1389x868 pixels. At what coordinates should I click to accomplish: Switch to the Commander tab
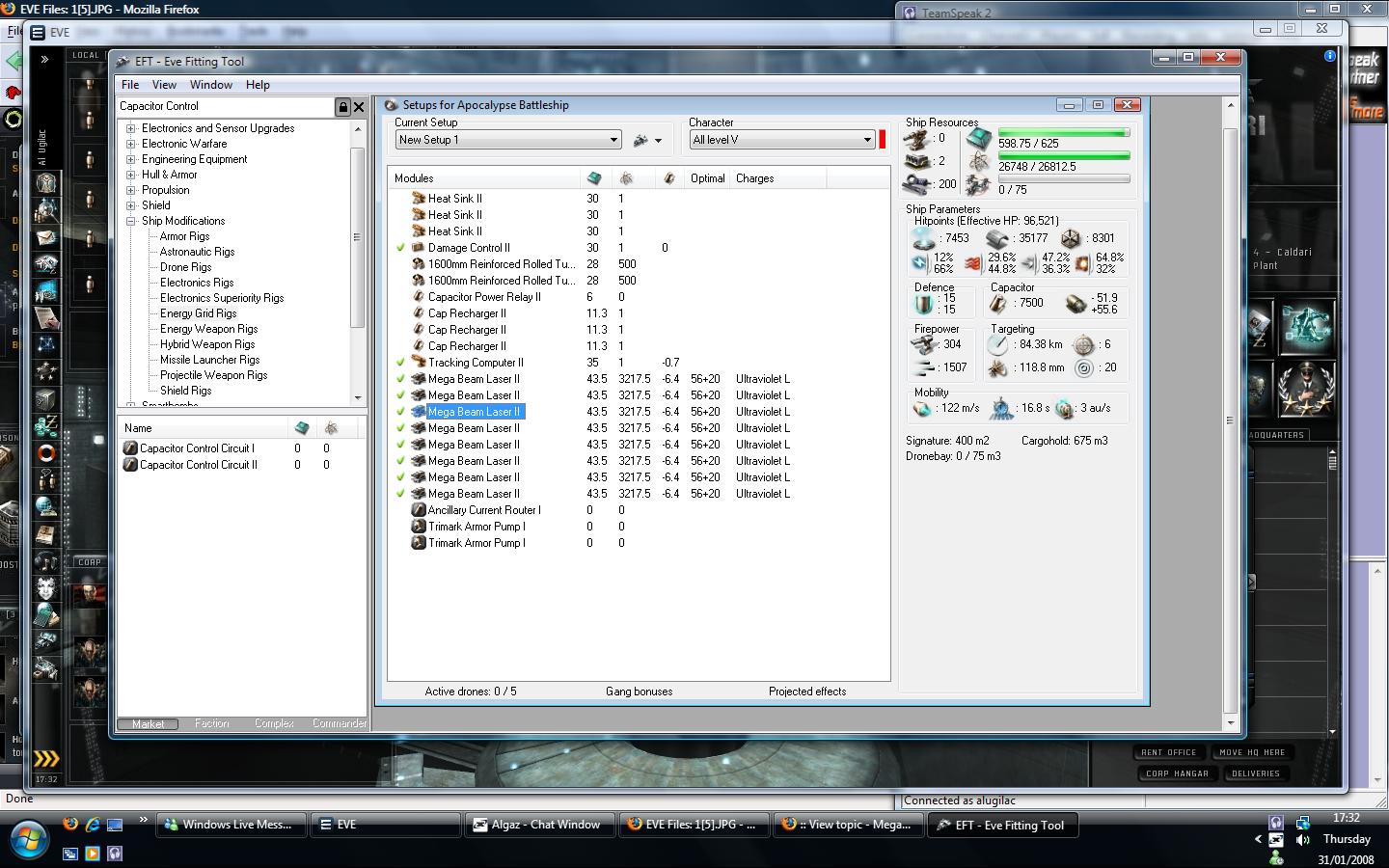pyautogui.click(x=339, y=723)
